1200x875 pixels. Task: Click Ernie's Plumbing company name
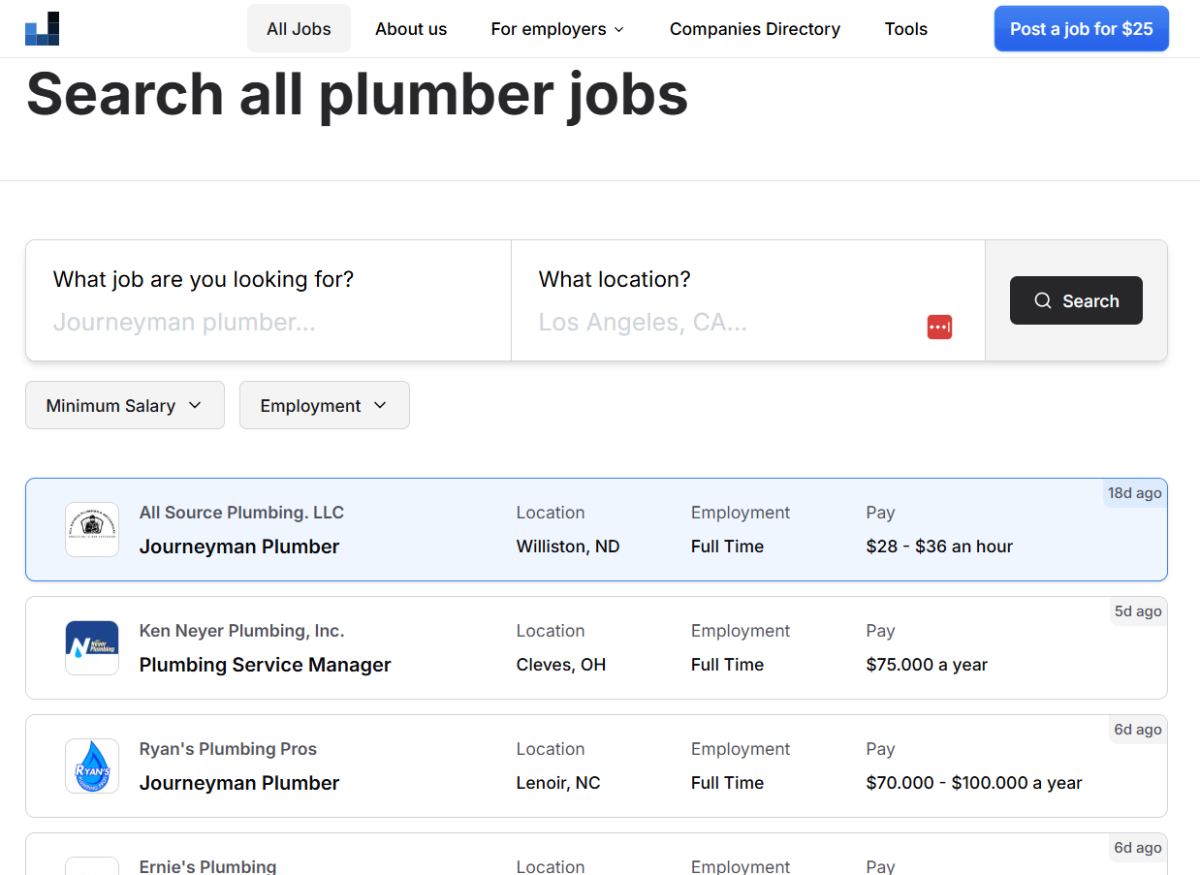coord(208,866)
